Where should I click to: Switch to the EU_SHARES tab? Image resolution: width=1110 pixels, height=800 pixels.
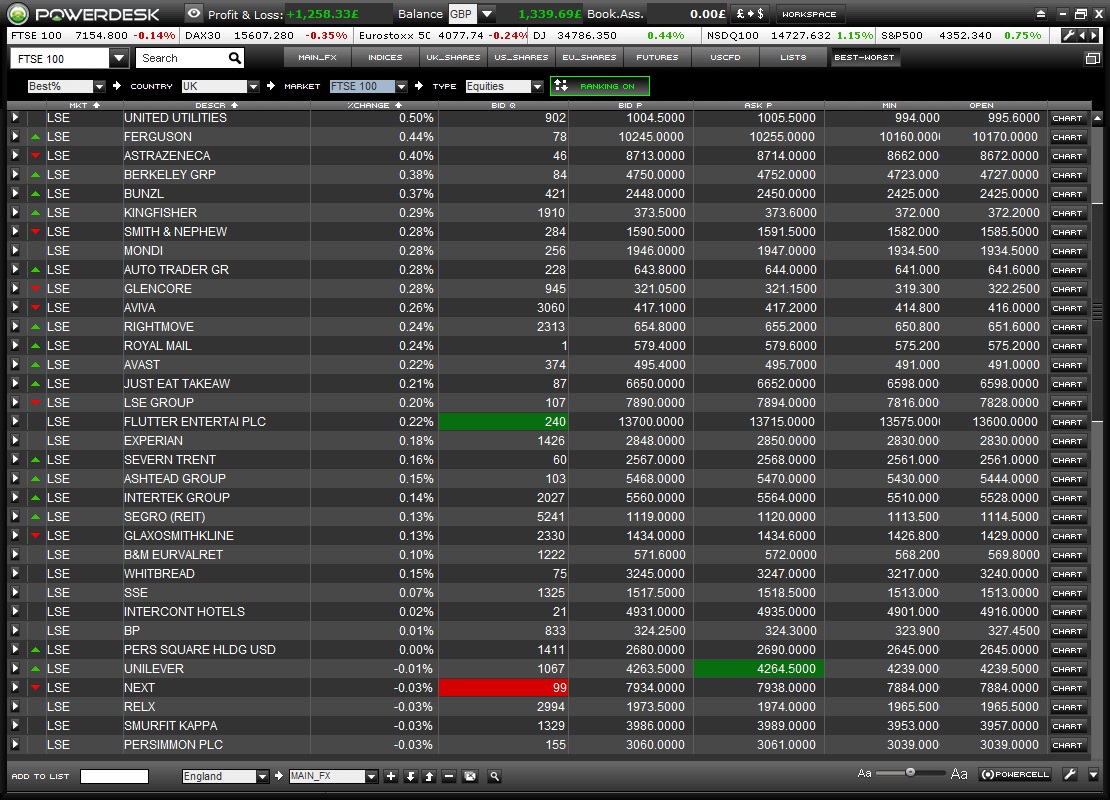589,57
